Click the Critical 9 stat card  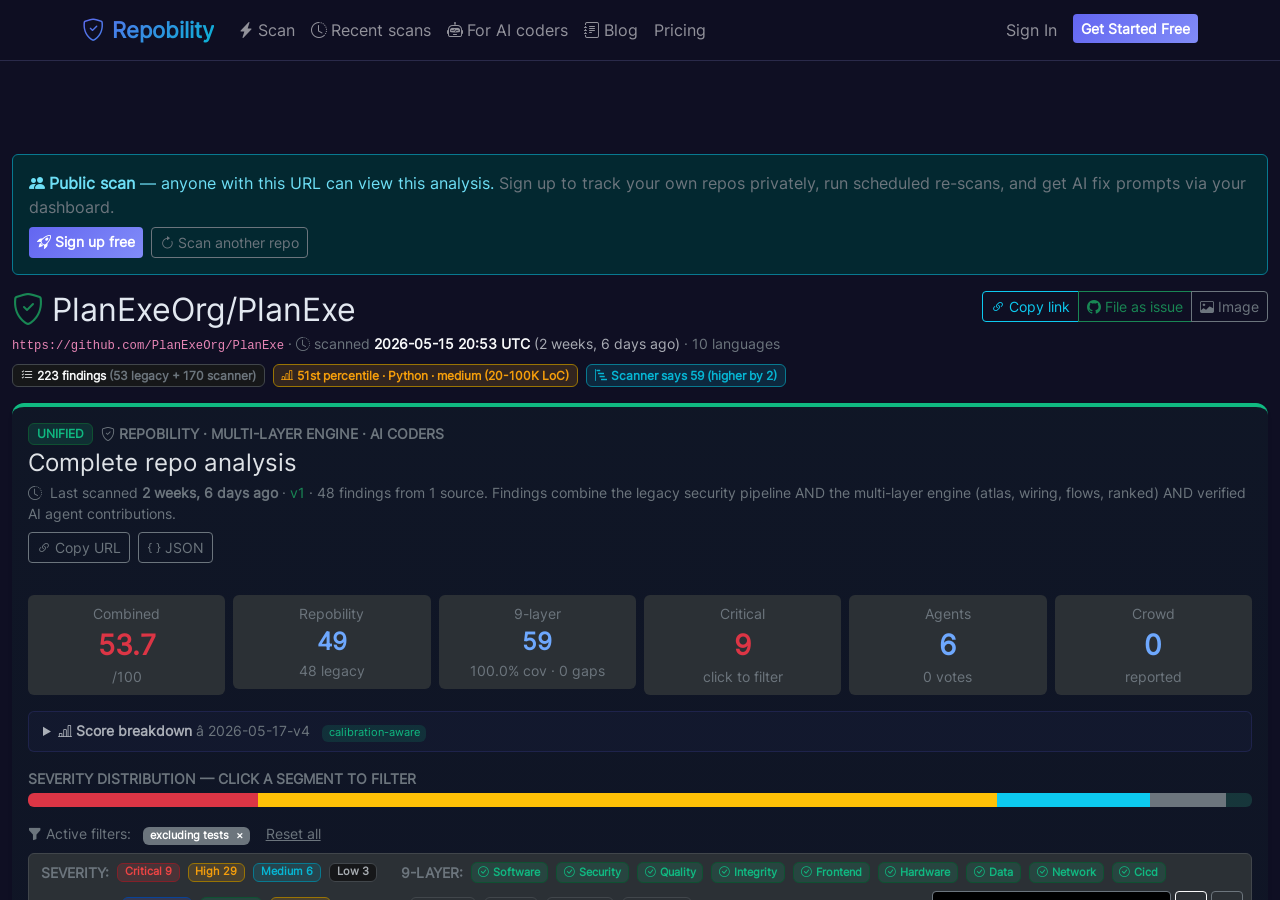(742, 645)
